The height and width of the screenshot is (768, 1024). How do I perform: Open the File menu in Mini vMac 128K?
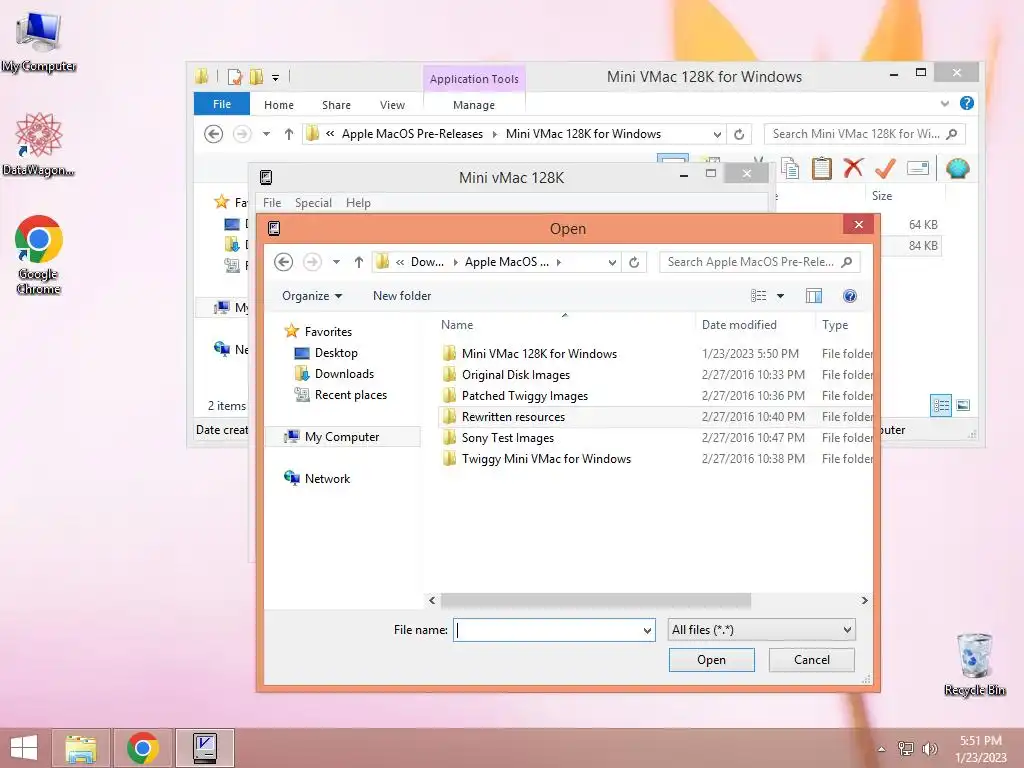coord(272,202)
